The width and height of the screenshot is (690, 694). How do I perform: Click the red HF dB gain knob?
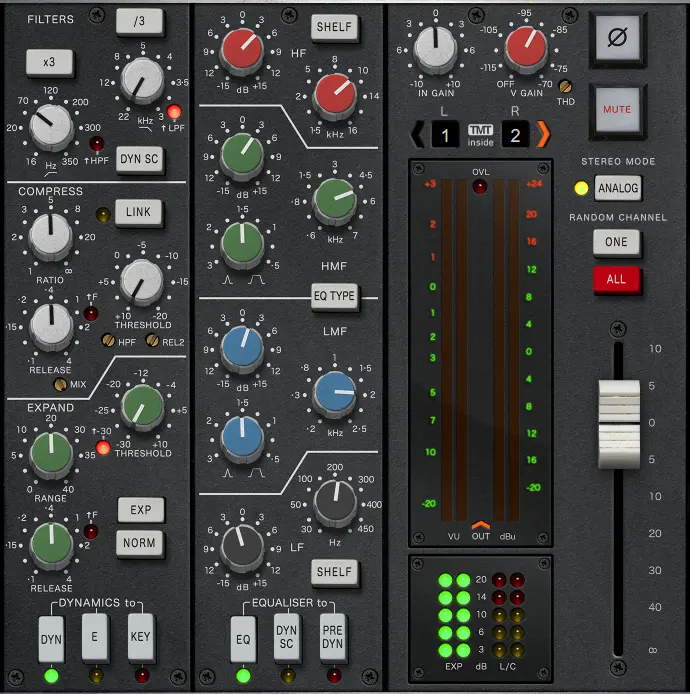click(243, 51)
